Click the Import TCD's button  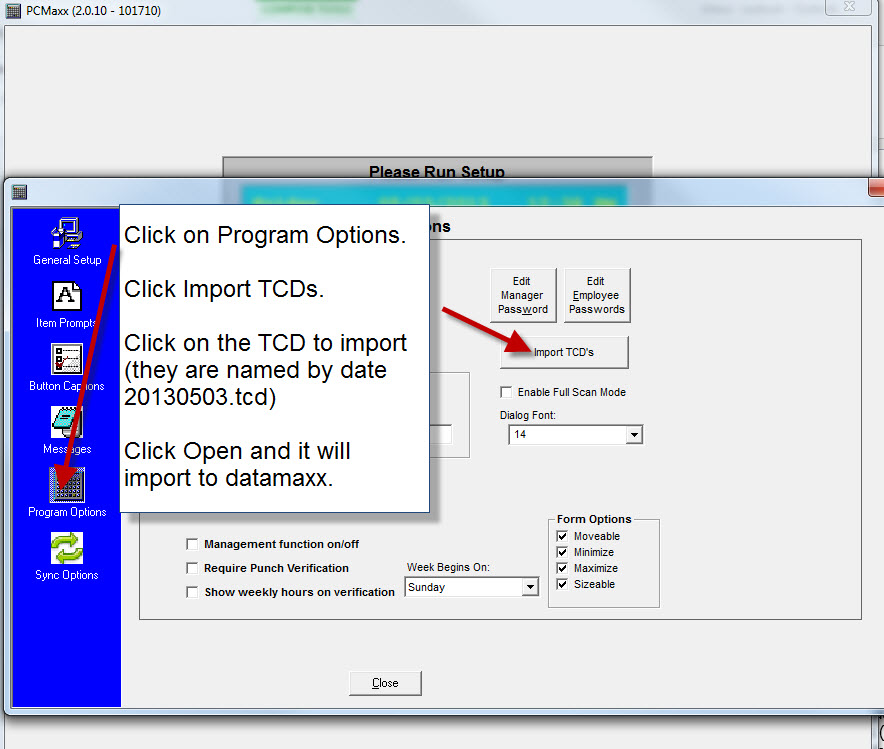point(564,352)
